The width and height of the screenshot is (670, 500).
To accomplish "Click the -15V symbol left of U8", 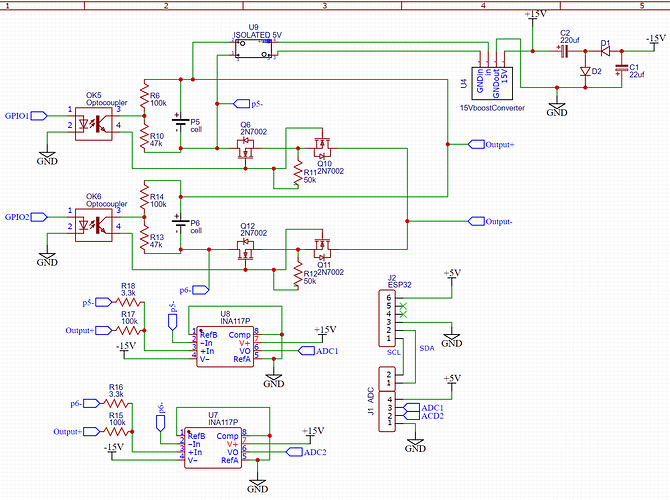I will click(126, 347).
